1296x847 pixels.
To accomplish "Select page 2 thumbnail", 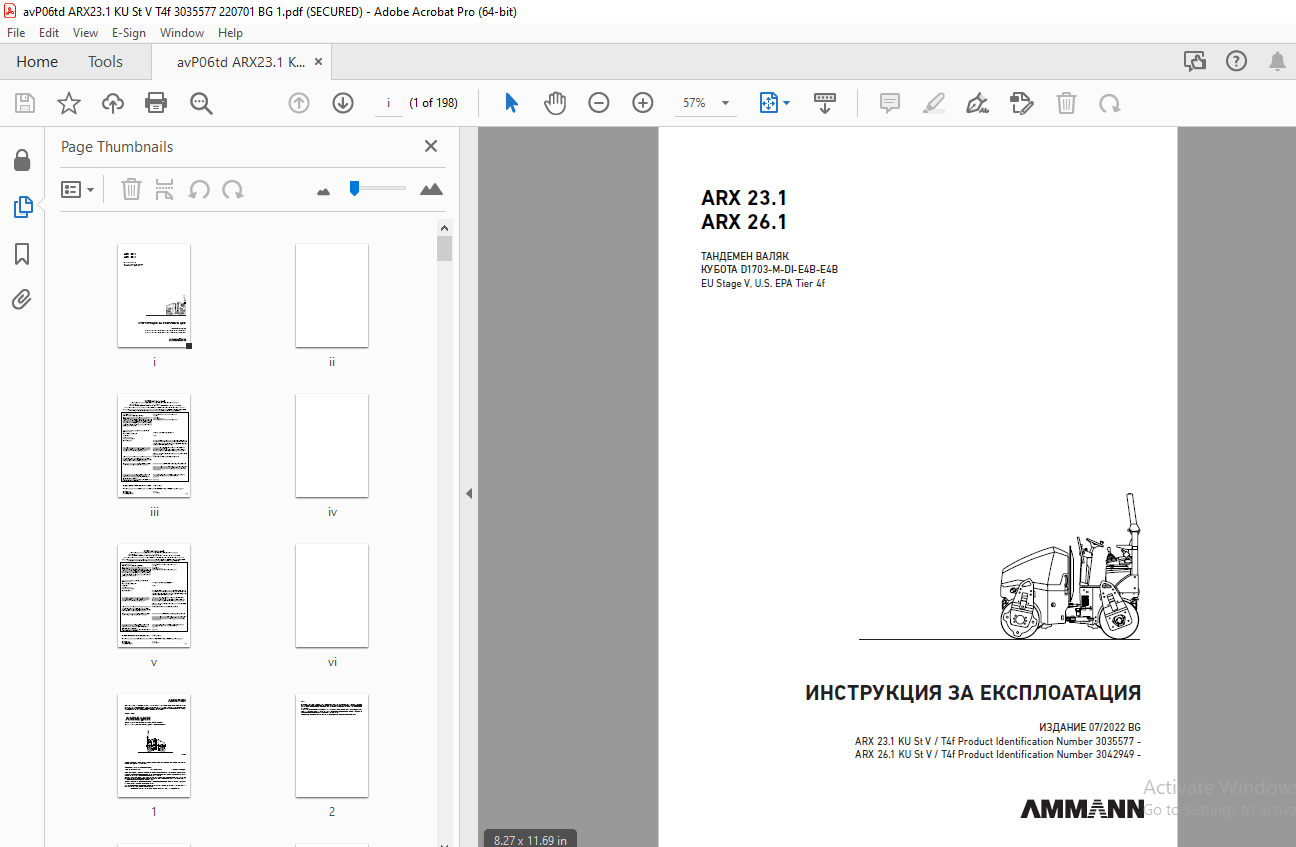I will coord(332,746).
